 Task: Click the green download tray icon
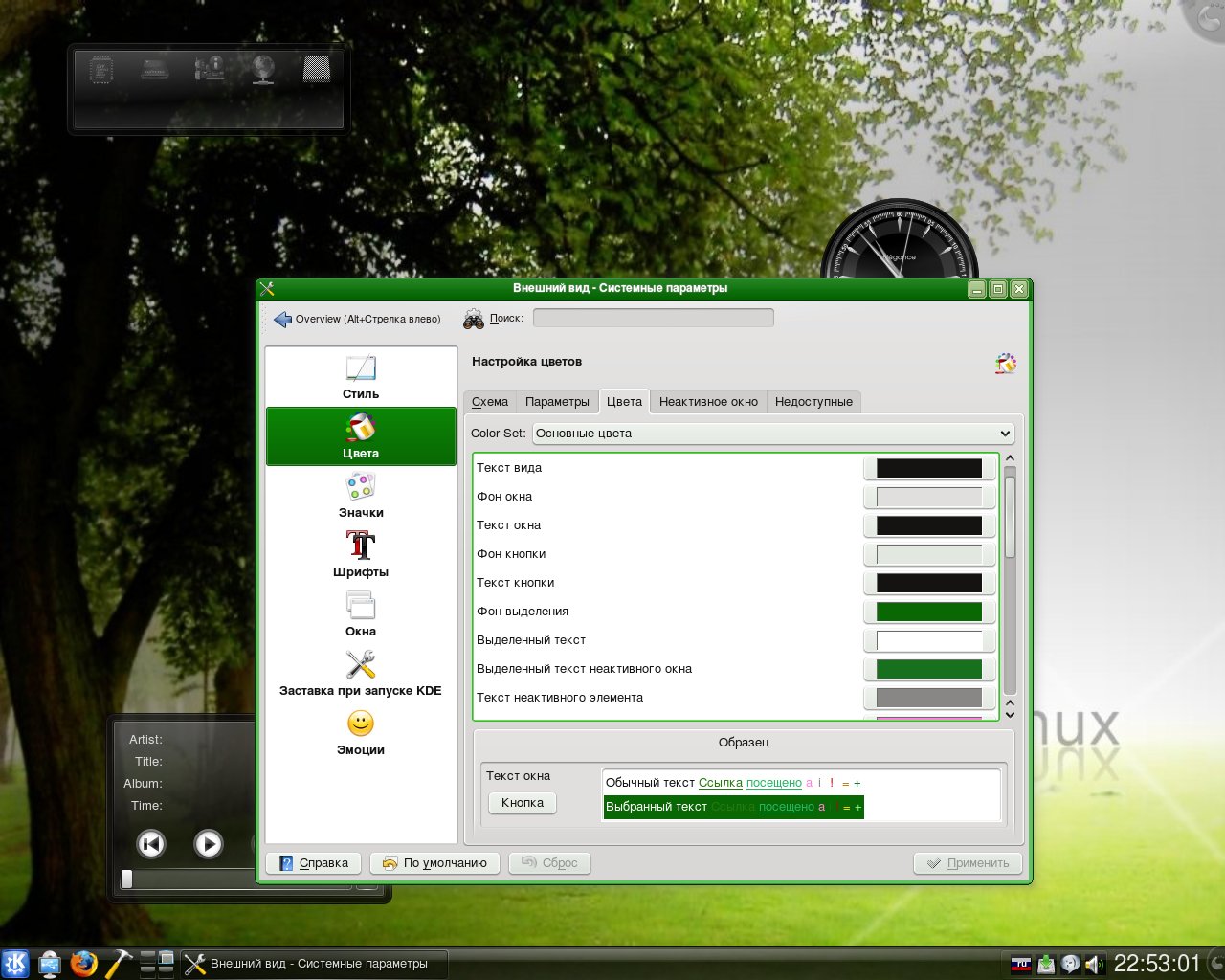click(1046, 964)
